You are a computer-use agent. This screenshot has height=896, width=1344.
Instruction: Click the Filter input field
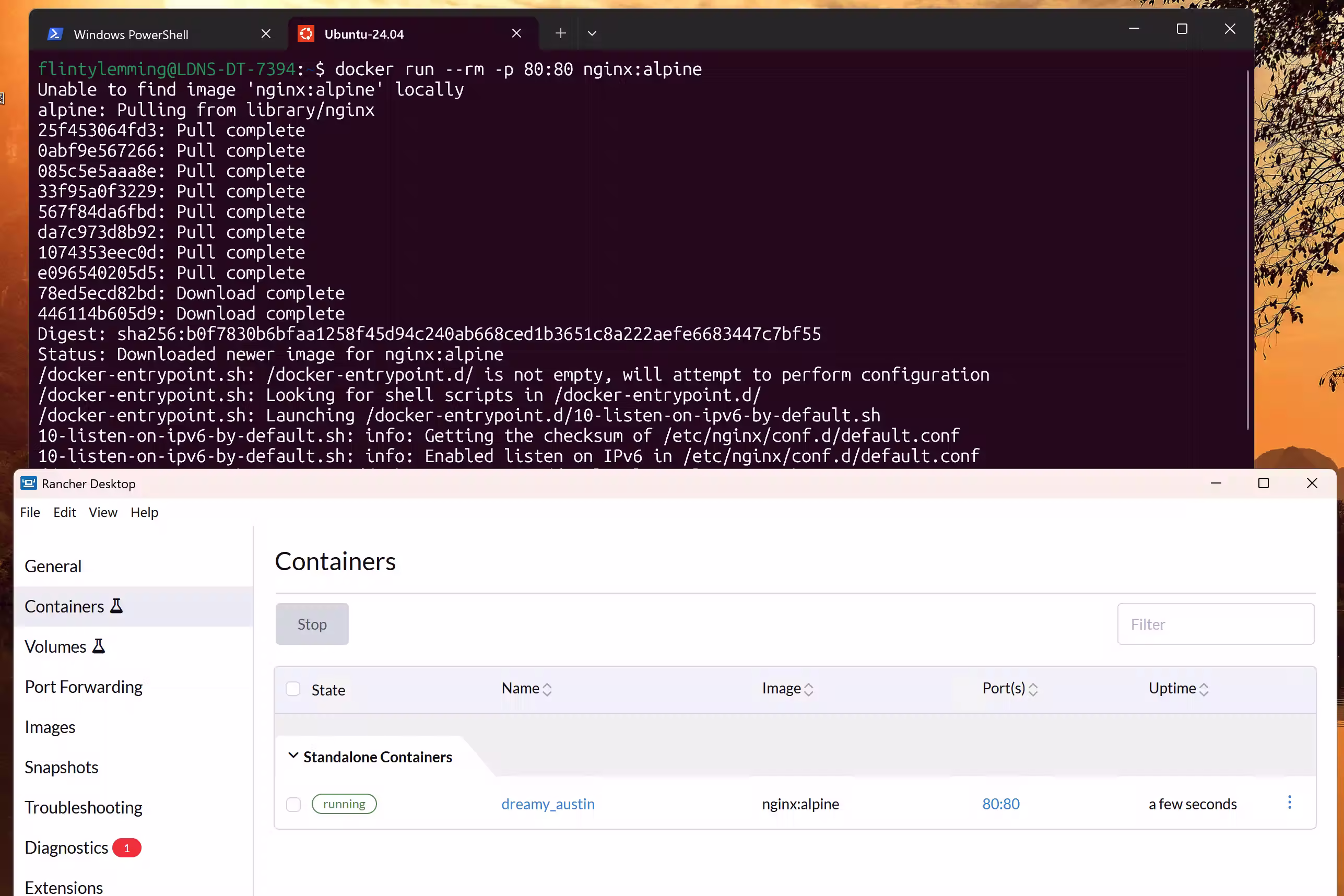click(x=1216, y=624)
